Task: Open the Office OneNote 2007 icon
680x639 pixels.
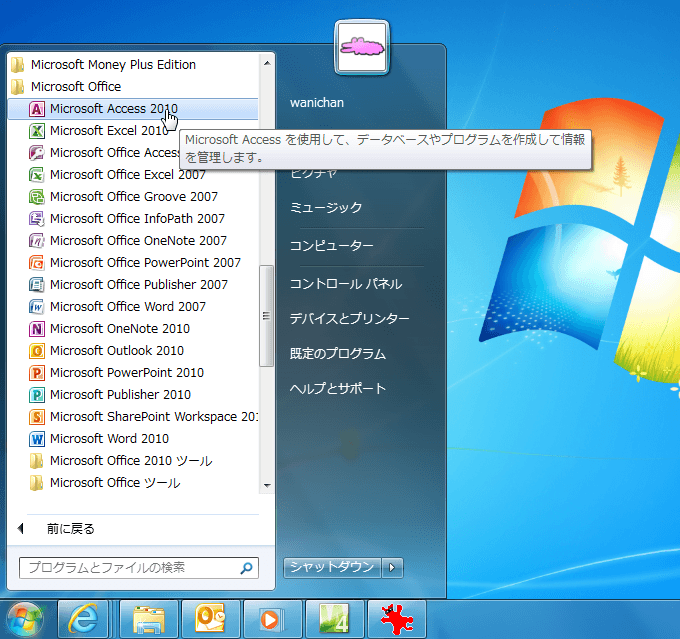Action: point(37,240)
